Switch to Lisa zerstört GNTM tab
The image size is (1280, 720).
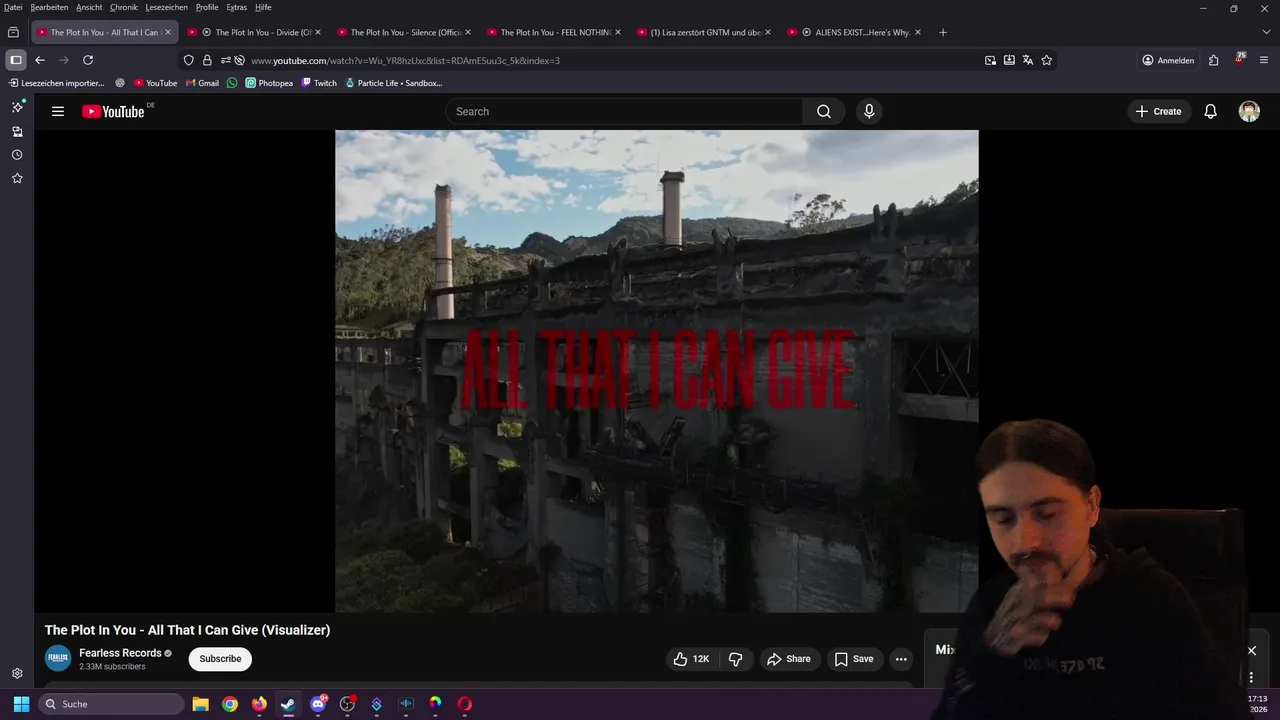click(x=704, y=32)
